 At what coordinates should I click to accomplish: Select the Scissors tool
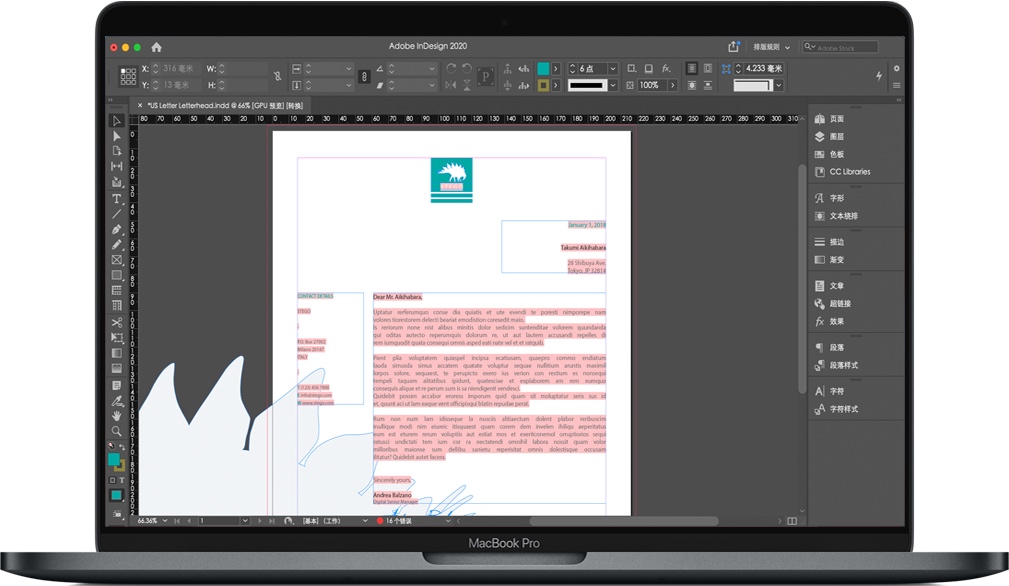pos(117,322)
